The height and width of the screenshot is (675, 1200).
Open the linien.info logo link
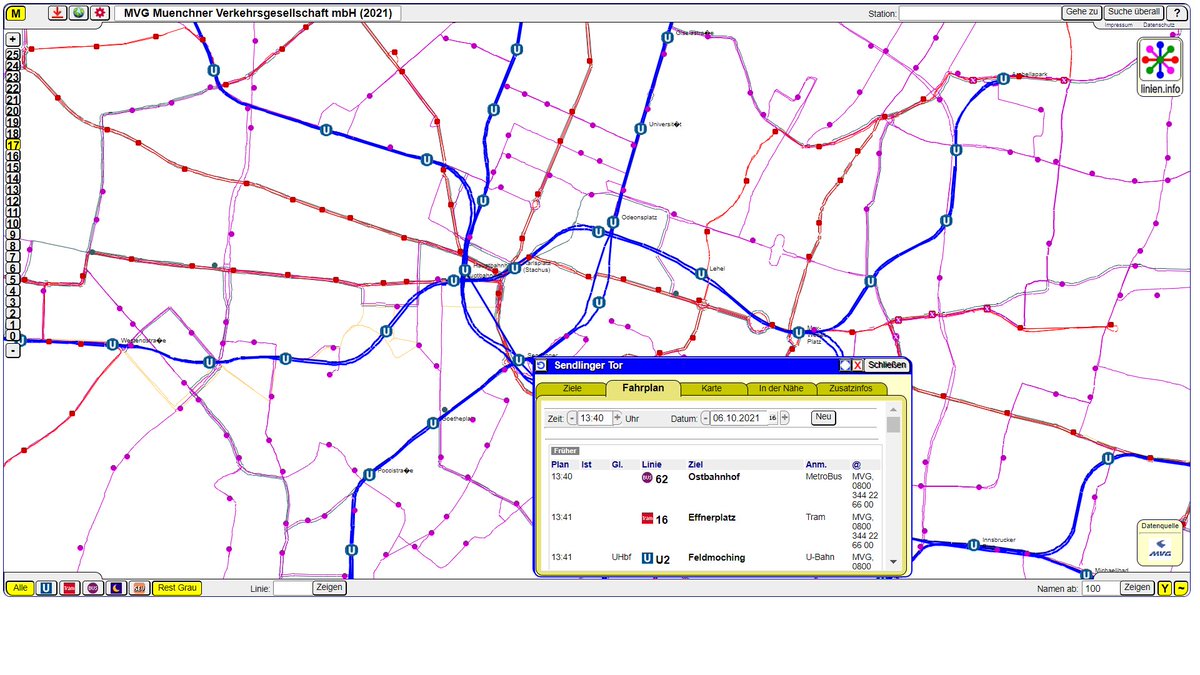point(1160,67)
